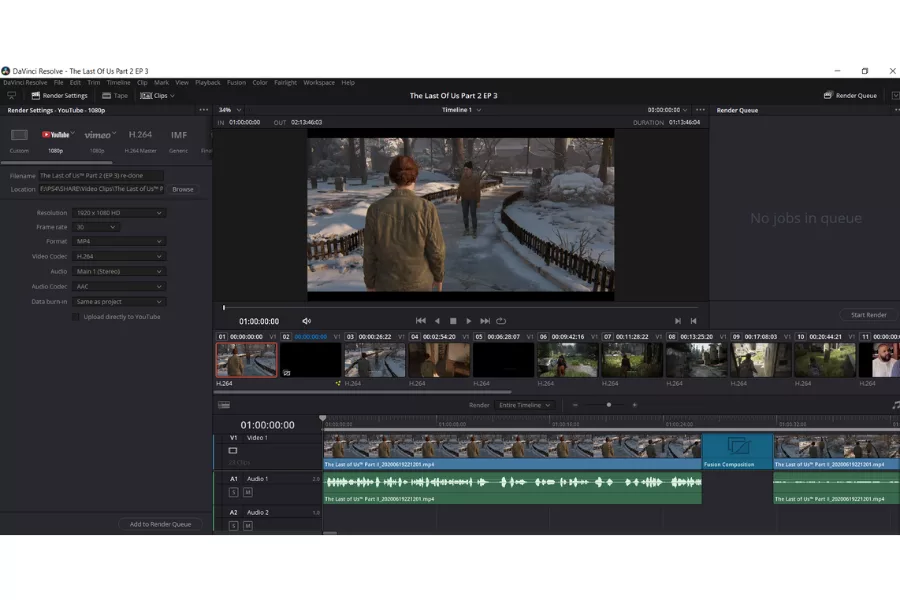Viewport: 900px width, 600px height.
Task: Open the viewer zoom 34% dropdown
Action: click(230, 110)
